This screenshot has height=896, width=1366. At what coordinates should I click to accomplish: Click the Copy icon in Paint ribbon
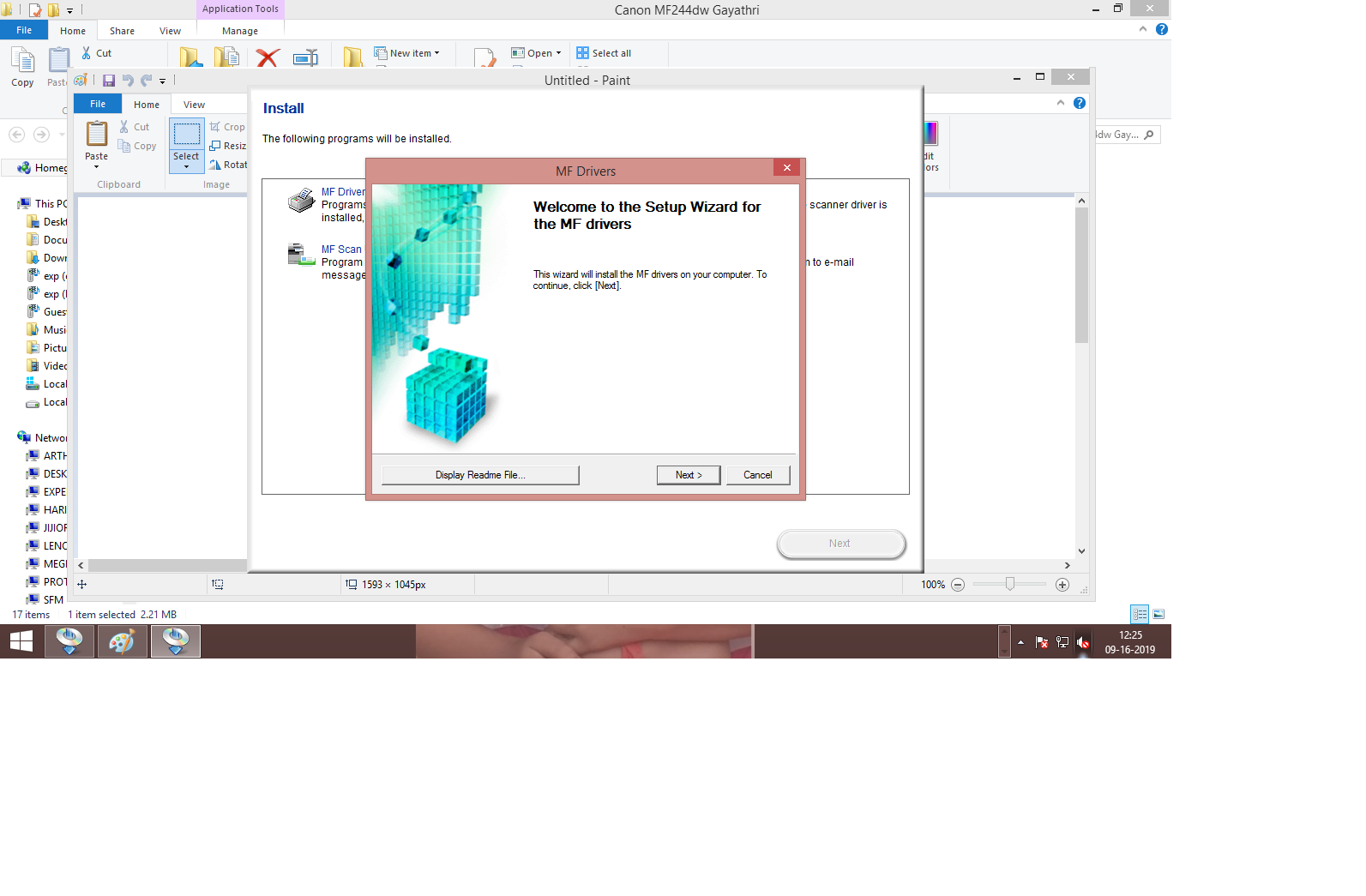pos(124,146)
